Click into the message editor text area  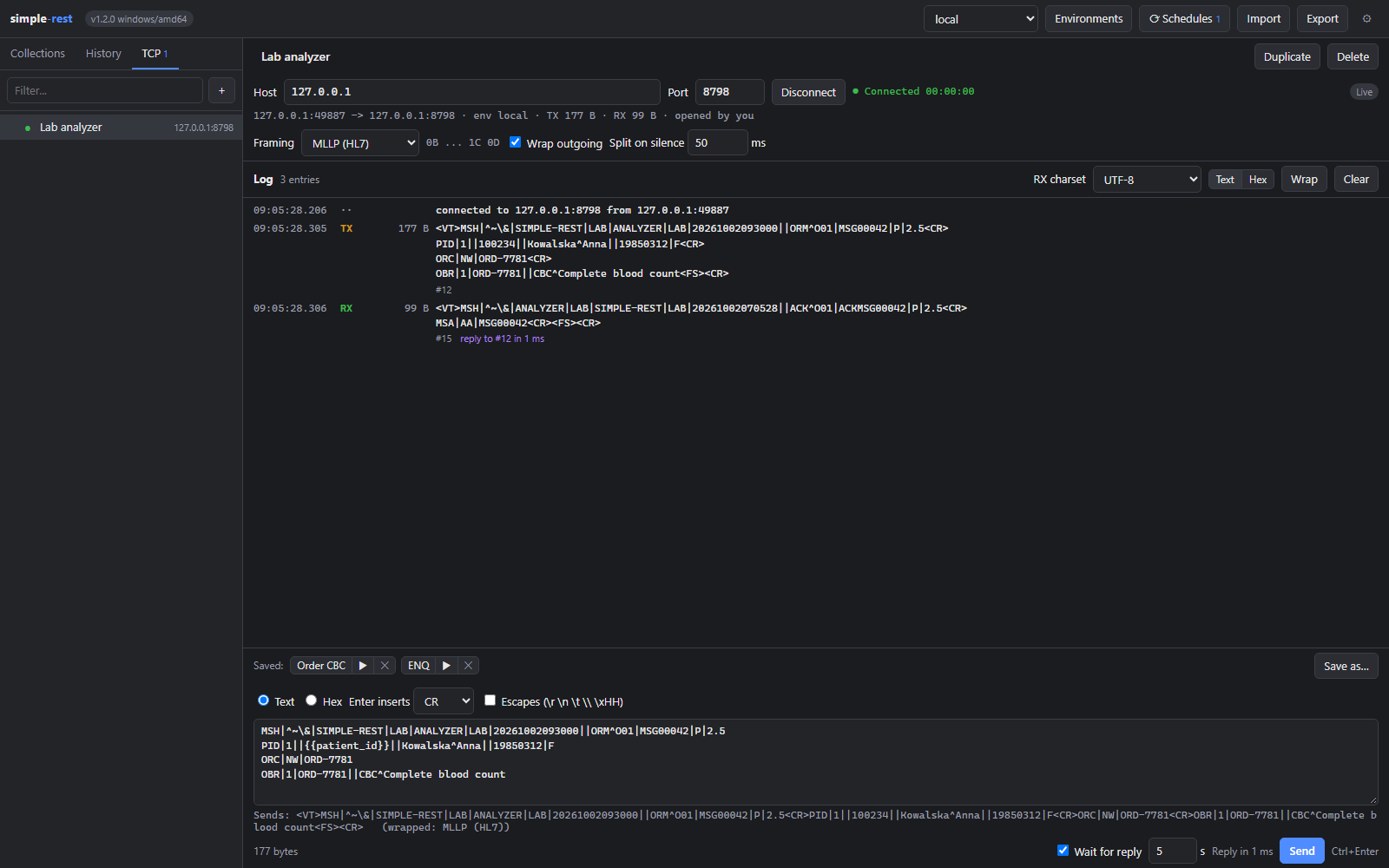point(815,761)
